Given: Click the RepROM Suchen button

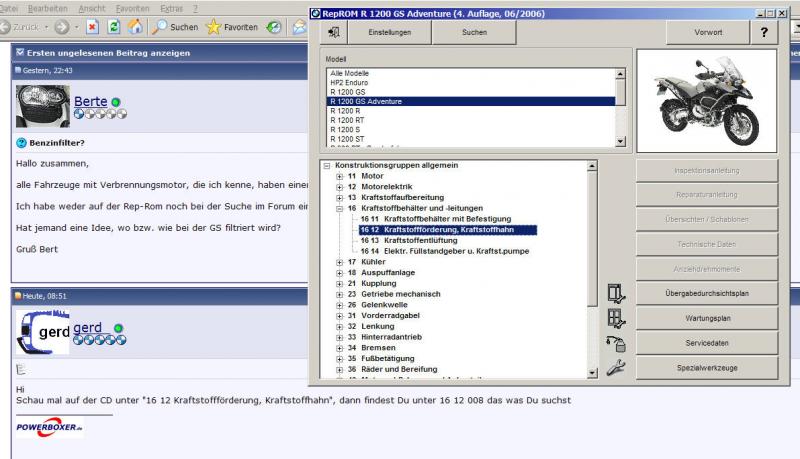Looking at the screenshot, I should click(x=474, y=33).
